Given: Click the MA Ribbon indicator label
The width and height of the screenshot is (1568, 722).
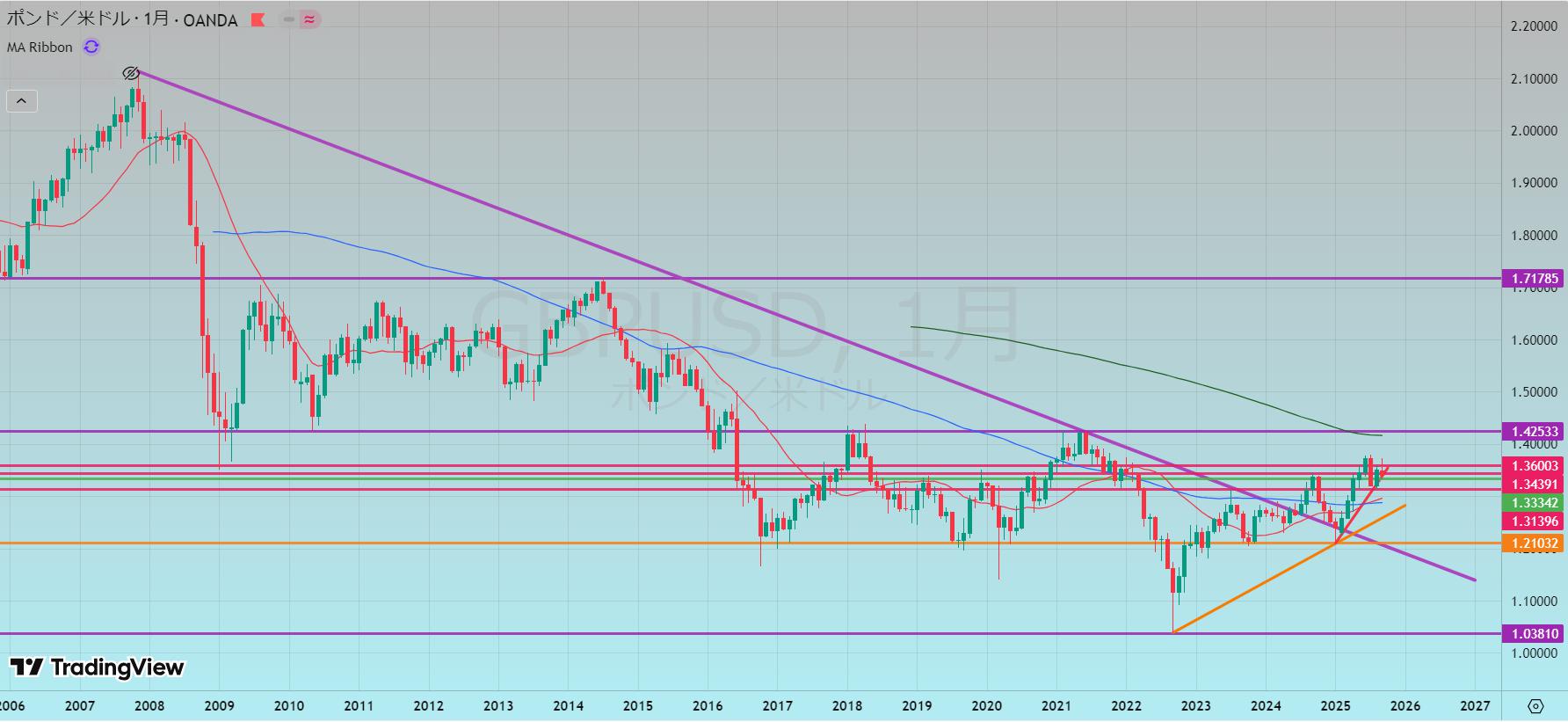Looking at the screenshot, I should tap(40, 47).
